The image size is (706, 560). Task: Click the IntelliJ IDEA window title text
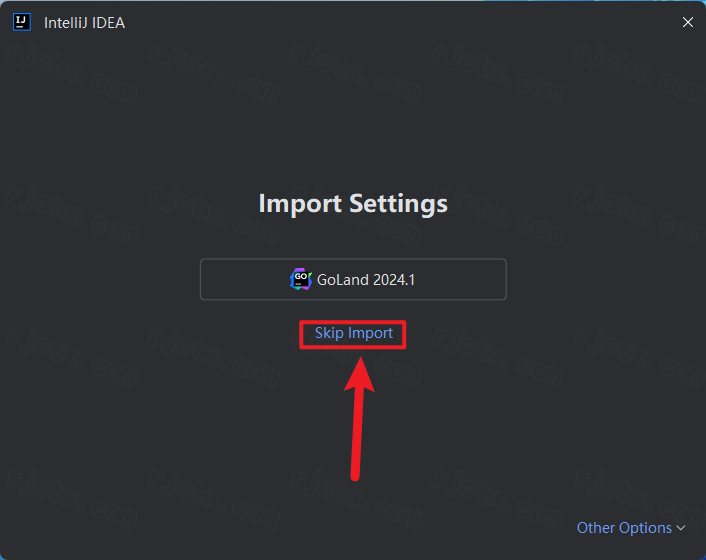[84, 22]
